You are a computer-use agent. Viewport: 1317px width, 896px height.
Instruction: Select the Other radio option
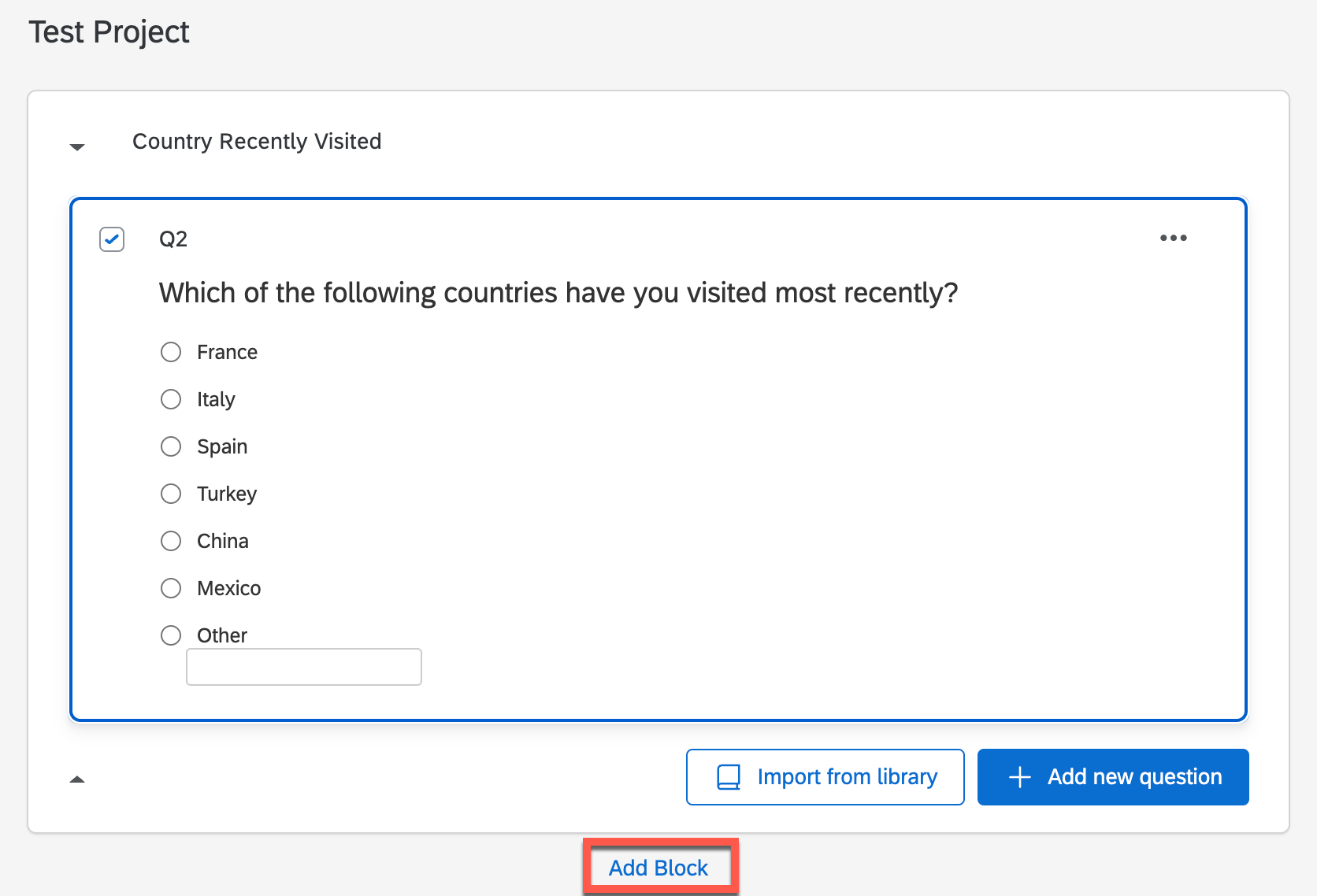pos(171,635)
